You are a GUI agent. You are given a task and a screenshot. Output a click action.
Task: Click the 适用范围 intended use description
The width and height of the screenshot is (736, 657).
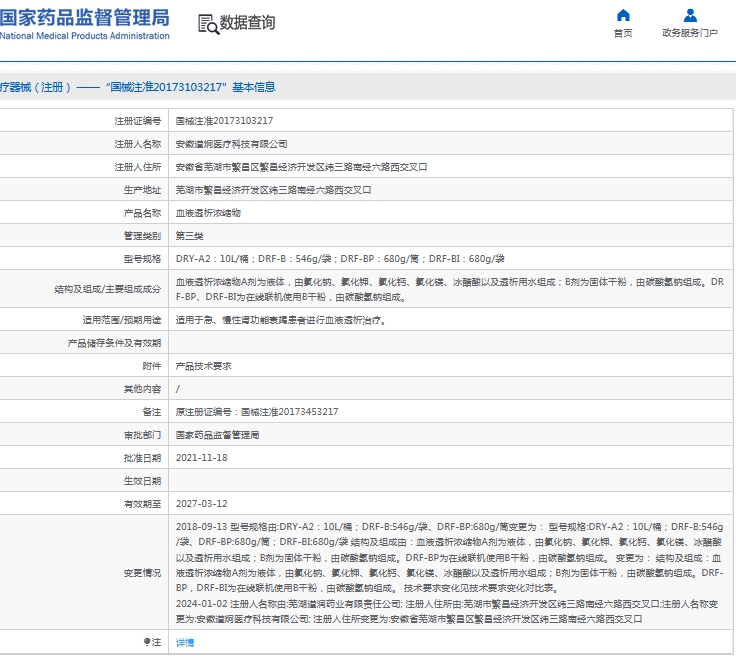pos(282,320)
